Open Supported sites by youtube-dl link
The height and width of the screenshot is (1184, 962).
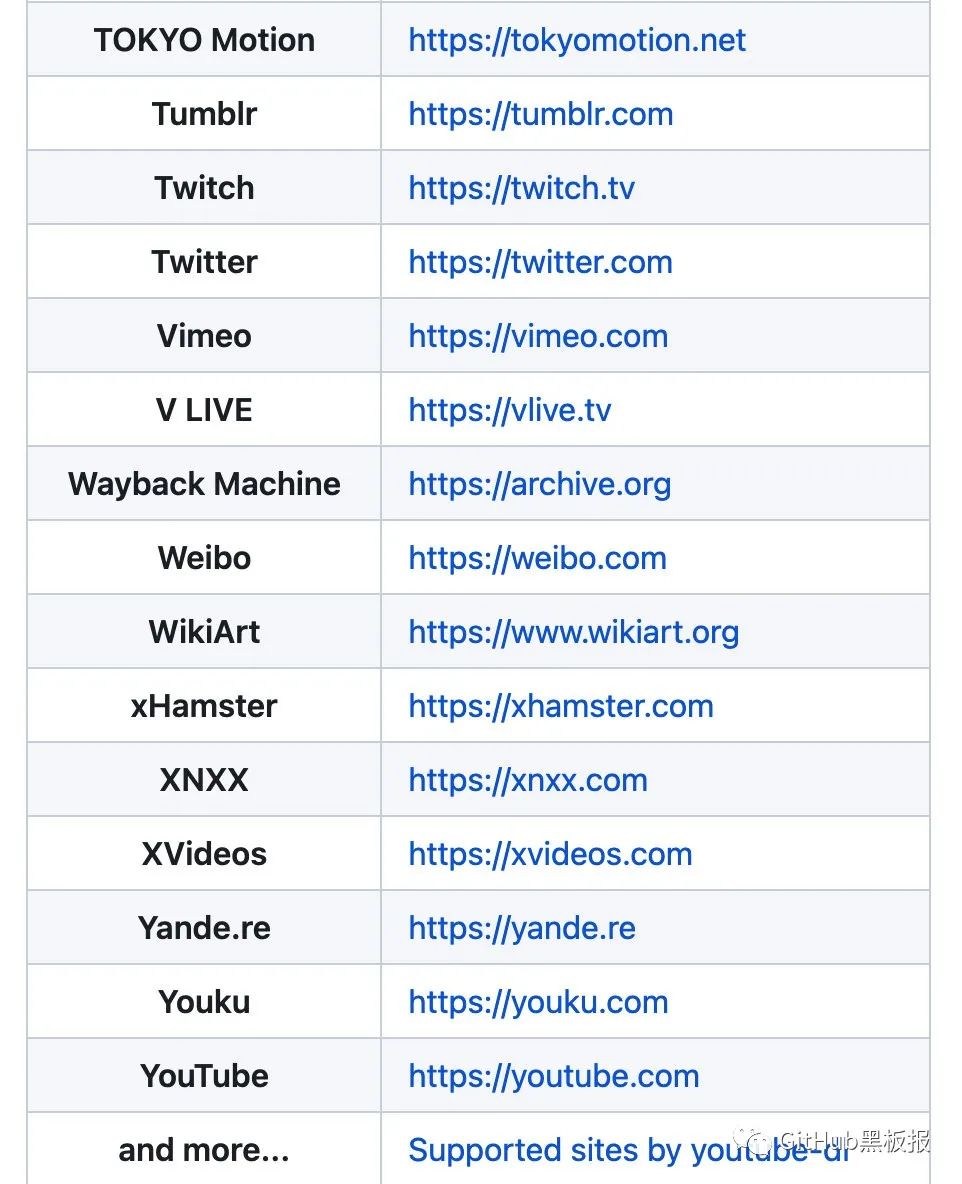pos(629,1151)
